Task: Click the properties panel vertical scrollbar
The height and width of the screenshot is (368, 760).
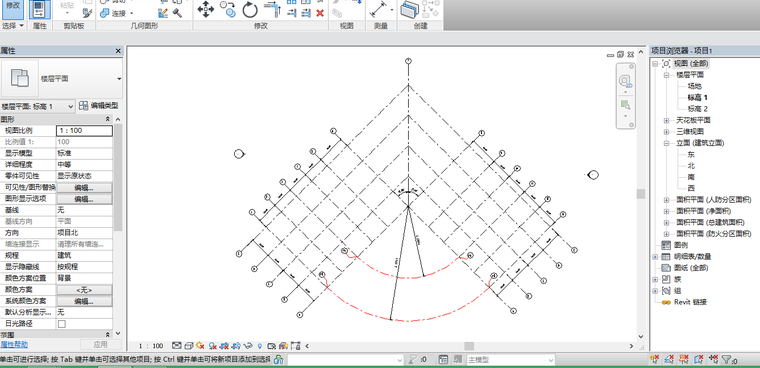Action: point(118,177)
